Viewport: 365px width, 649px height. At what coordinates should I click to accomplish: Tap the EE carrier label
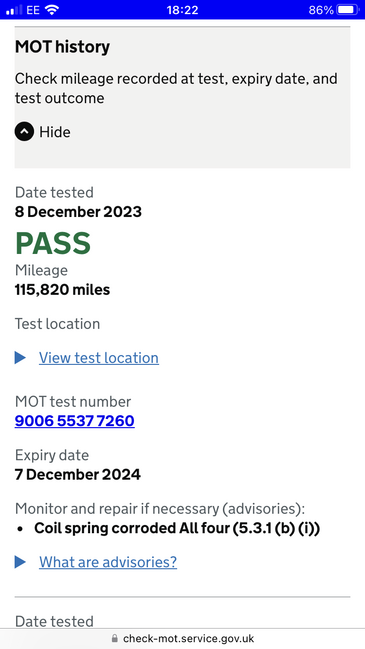(x=33, y=10)
